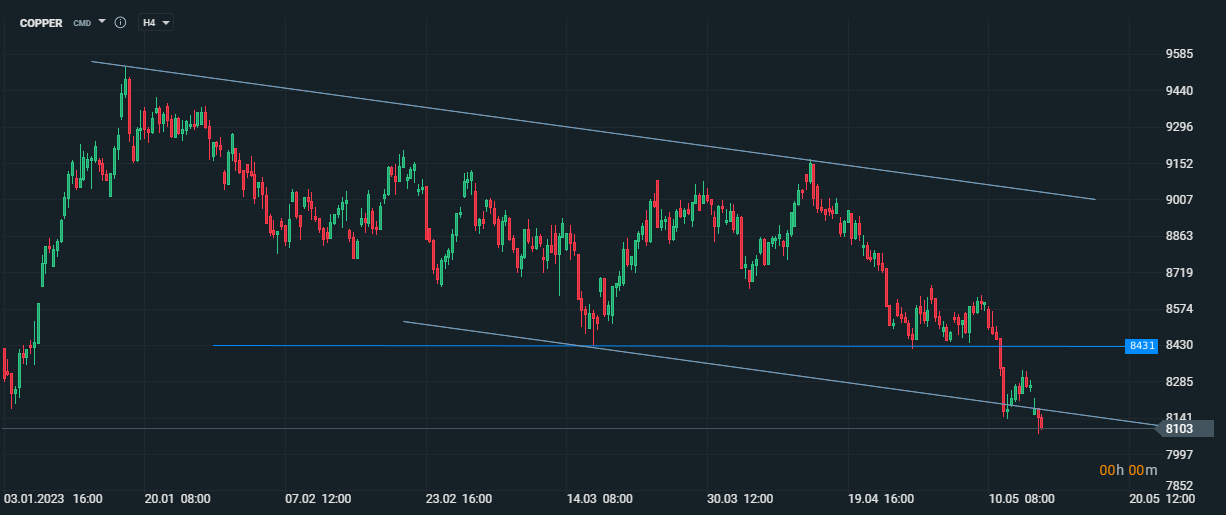Click the 20.05 12:00 time label
Screen dimensions: 1226x515
pos(1162,497)
